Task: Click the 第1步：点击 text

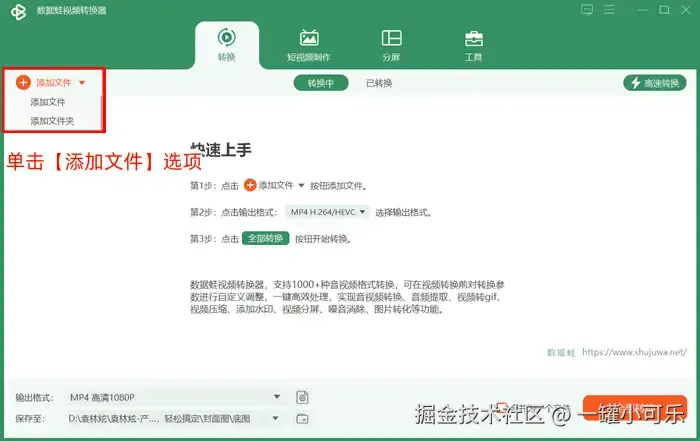Action: point(214,186)
